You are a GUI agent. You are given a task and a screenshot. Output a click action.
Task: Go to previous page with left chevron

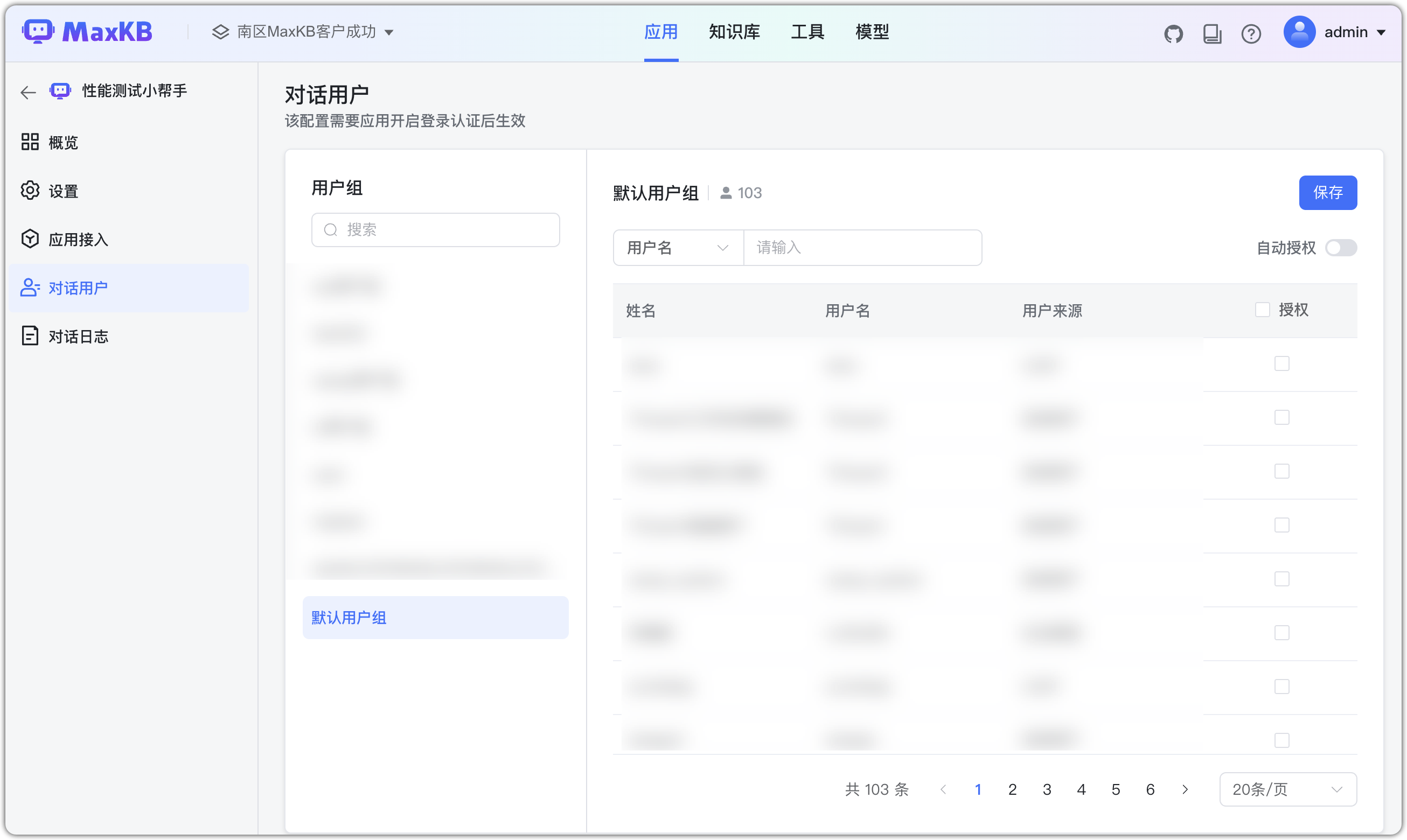click(943, 789)
